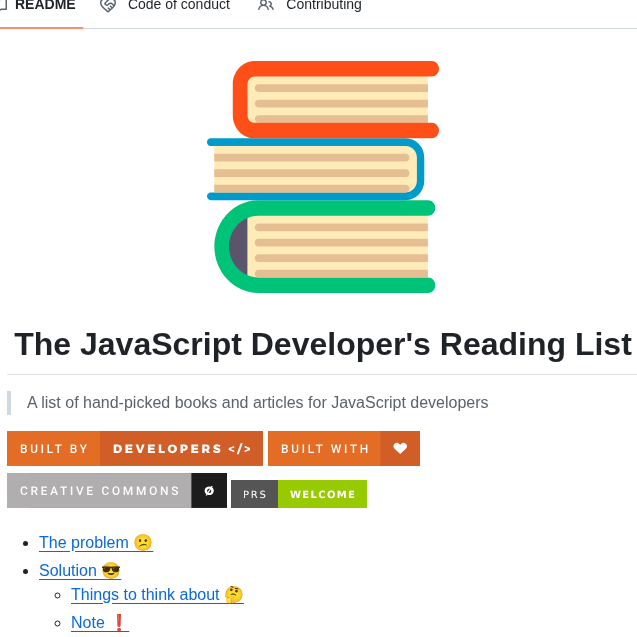637x637 pixels.
Task: Open the Contributing tab
Action: (310, 6)
